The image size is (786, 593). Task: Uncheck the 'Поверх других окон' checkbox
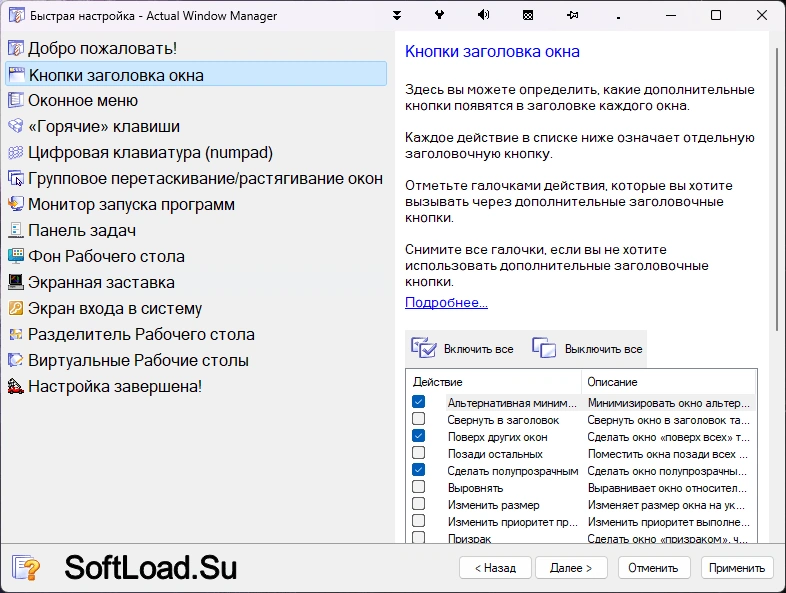point(419,436)
